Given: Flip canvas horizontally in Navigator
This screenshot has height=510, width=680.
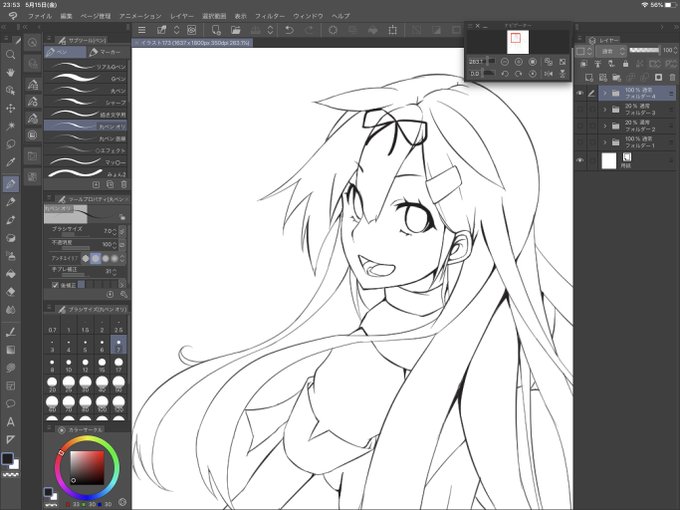Looking at the screenshot, I should (549, 74).
